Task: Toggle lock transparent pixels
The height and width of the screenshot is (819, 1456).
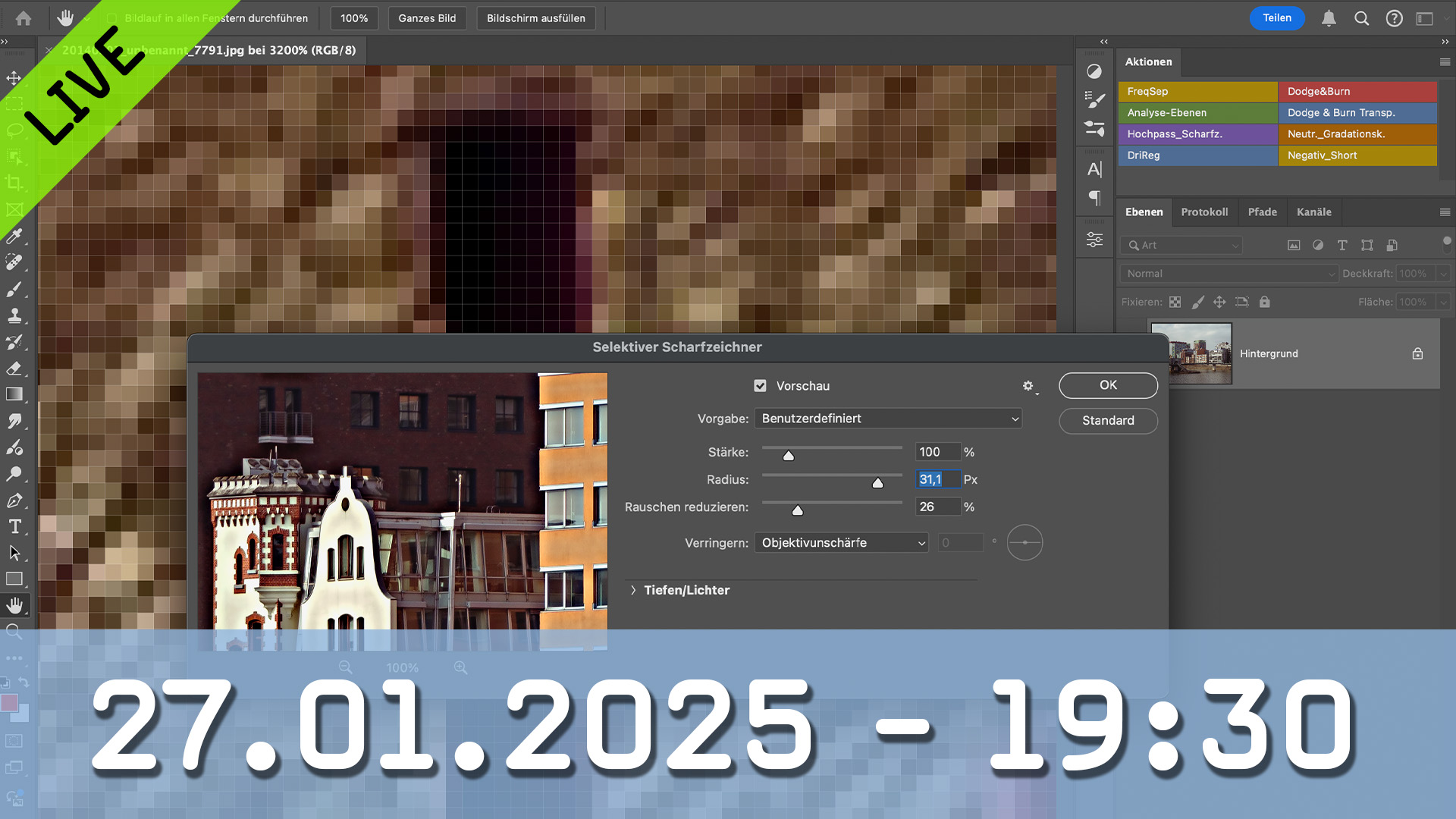Action: pos(1175,302)
